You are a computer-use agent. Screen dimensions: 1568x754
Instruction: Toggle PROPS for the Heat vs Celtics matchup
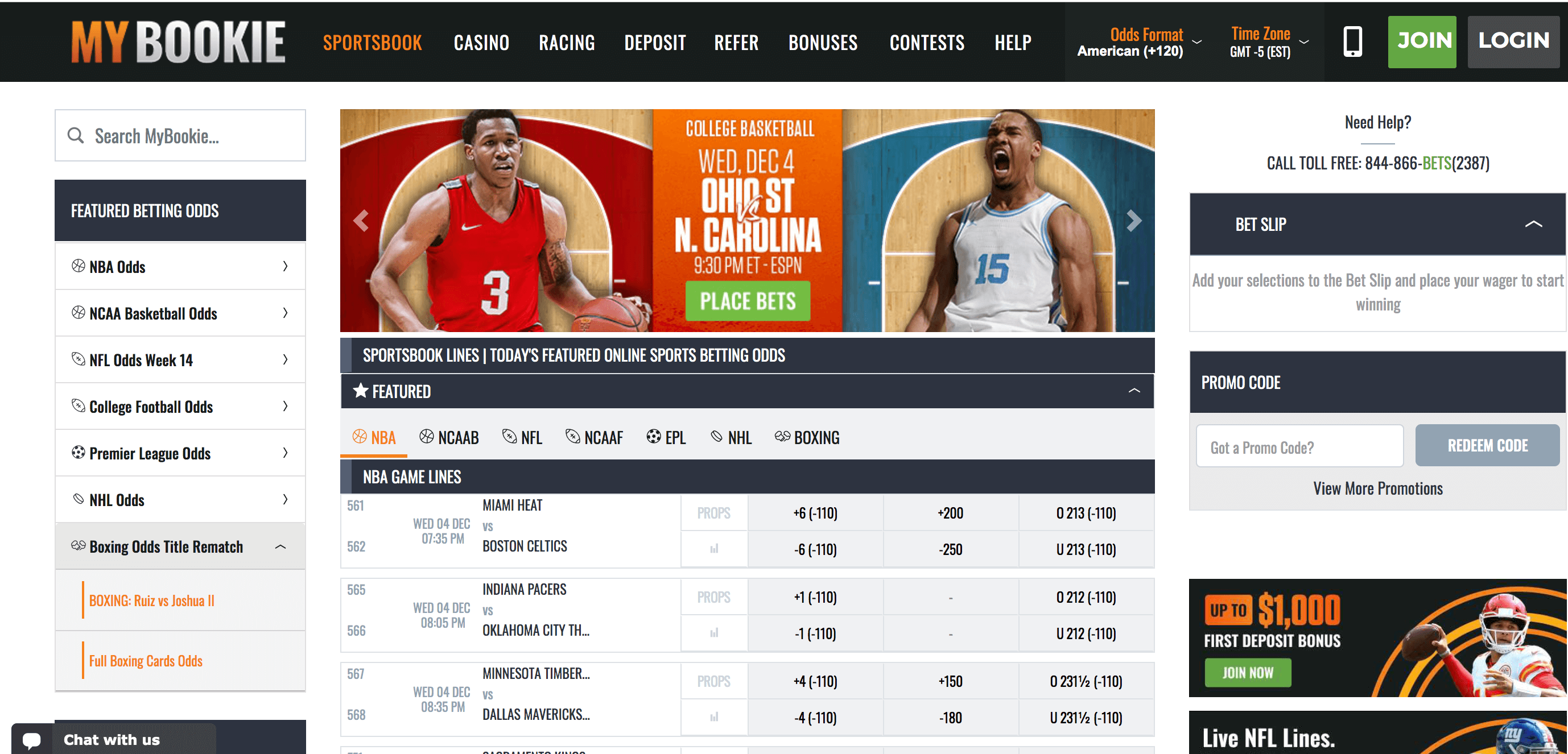[713, 512]
